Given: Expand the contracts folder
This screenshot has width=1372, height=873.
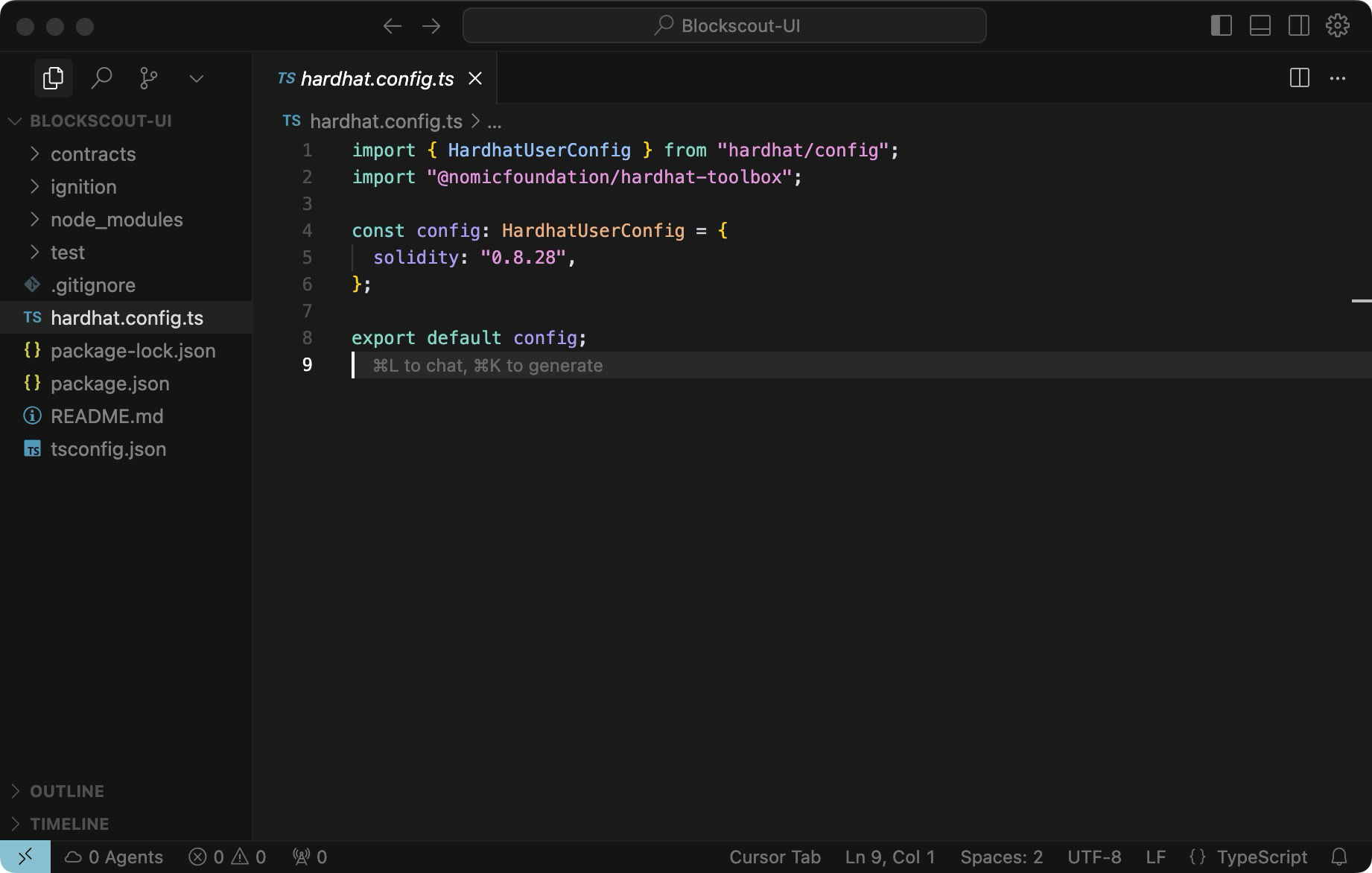Looking at the screenshot, I should tap(126, 154).
